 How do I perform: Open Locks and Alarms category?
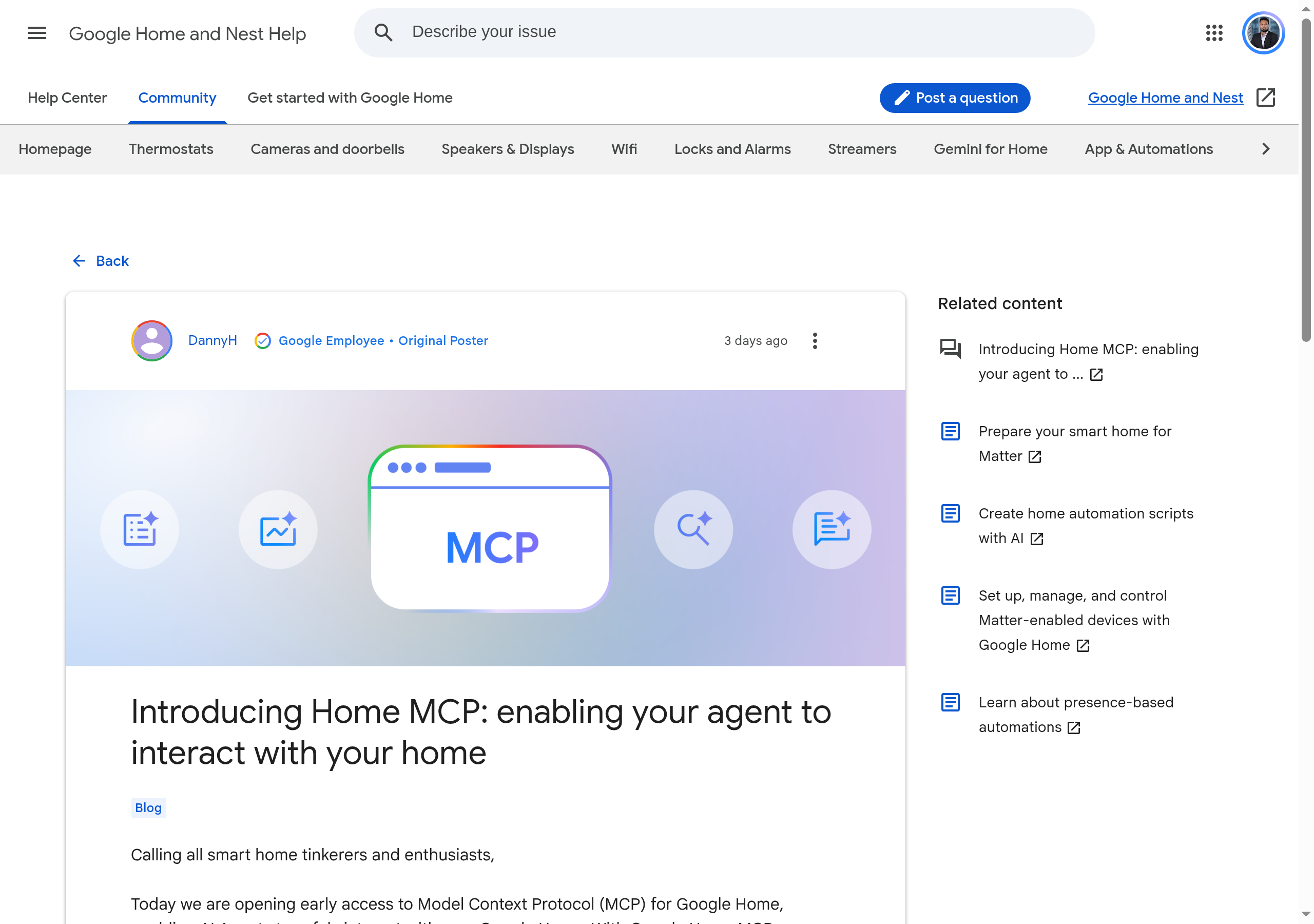pos(732,149)
